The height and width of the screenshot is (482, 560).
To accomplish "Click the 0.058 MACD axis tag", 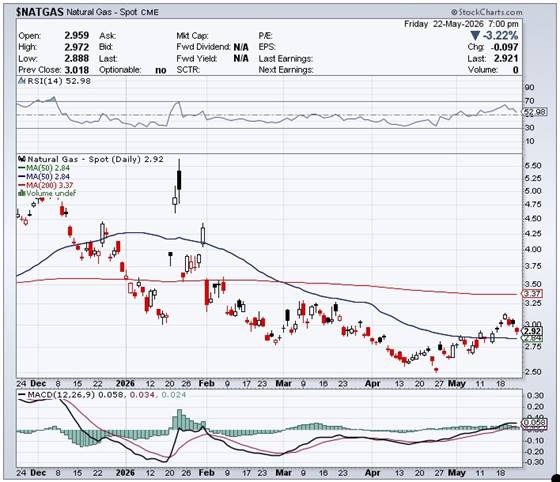I will (535, 423).
